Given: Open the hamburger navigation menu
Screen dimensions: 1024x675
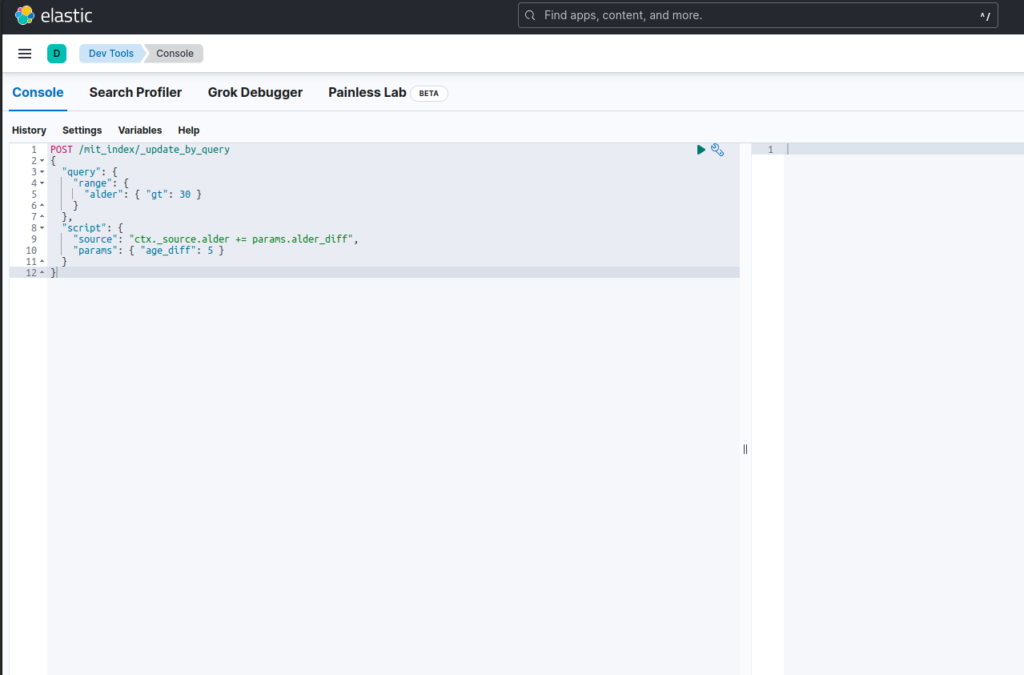Looking at the screenshot, I should tap(25, 53).
